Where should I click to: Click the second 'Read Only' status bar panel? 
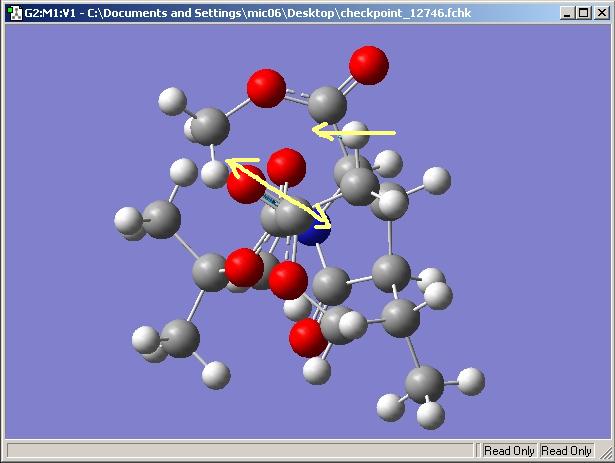tap(566, 450)
